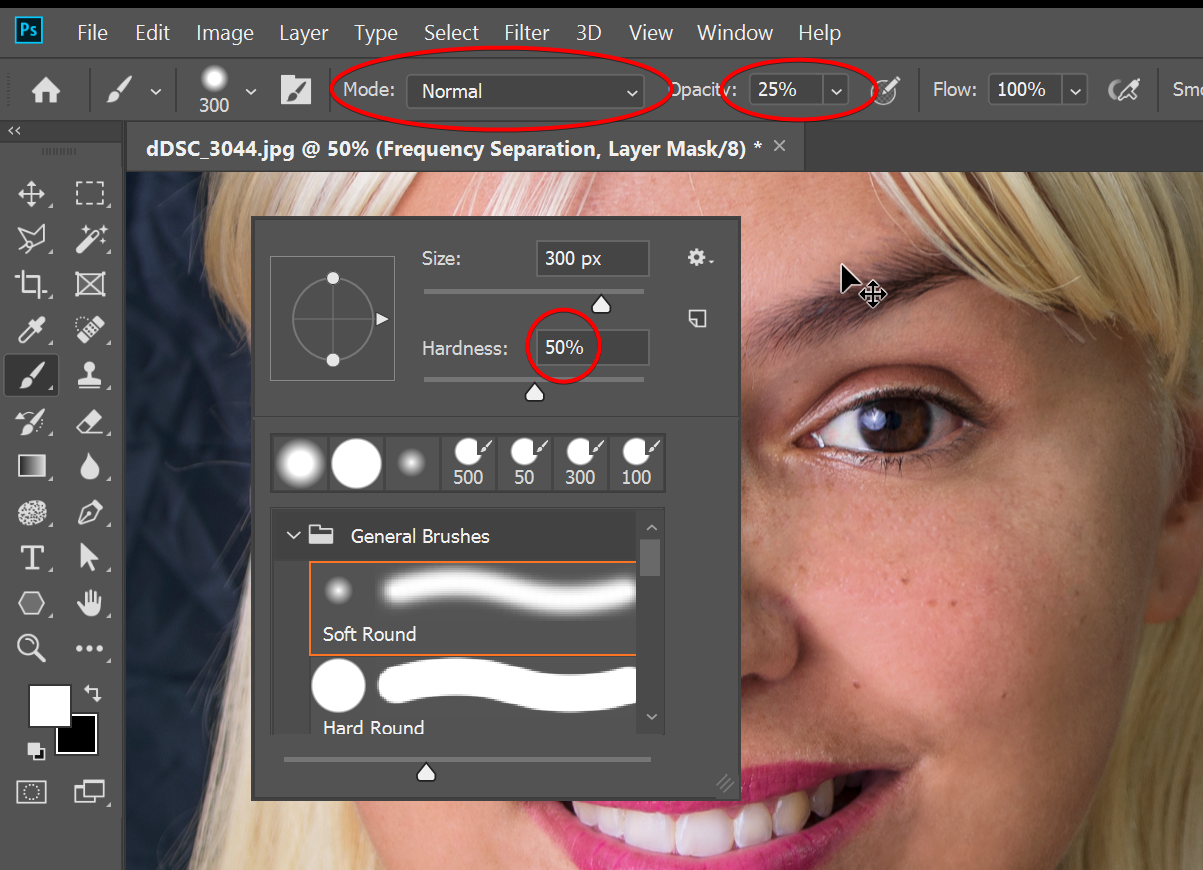Open the Image menu
This screenshot has width=1203, height=870.
225,33
